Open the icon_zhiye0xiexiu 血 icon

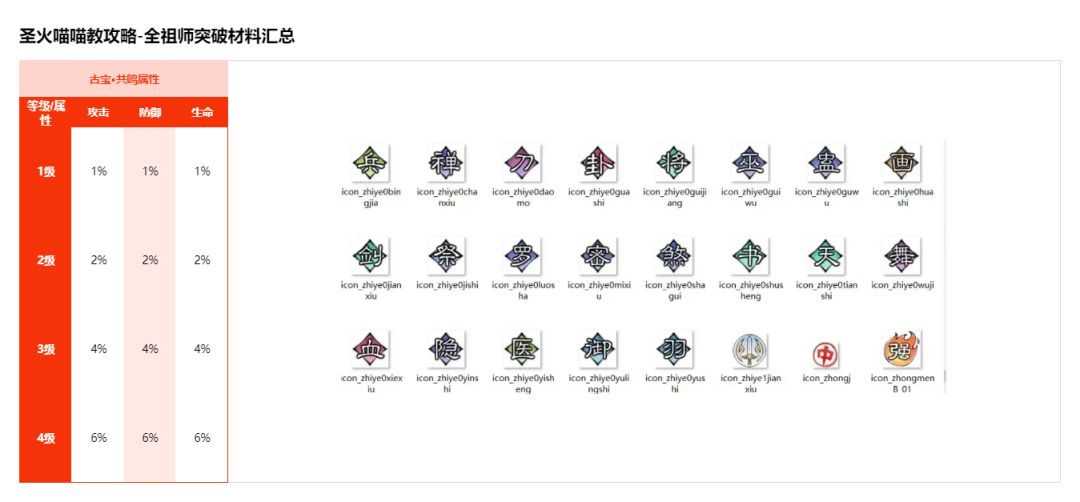(371, 348)
